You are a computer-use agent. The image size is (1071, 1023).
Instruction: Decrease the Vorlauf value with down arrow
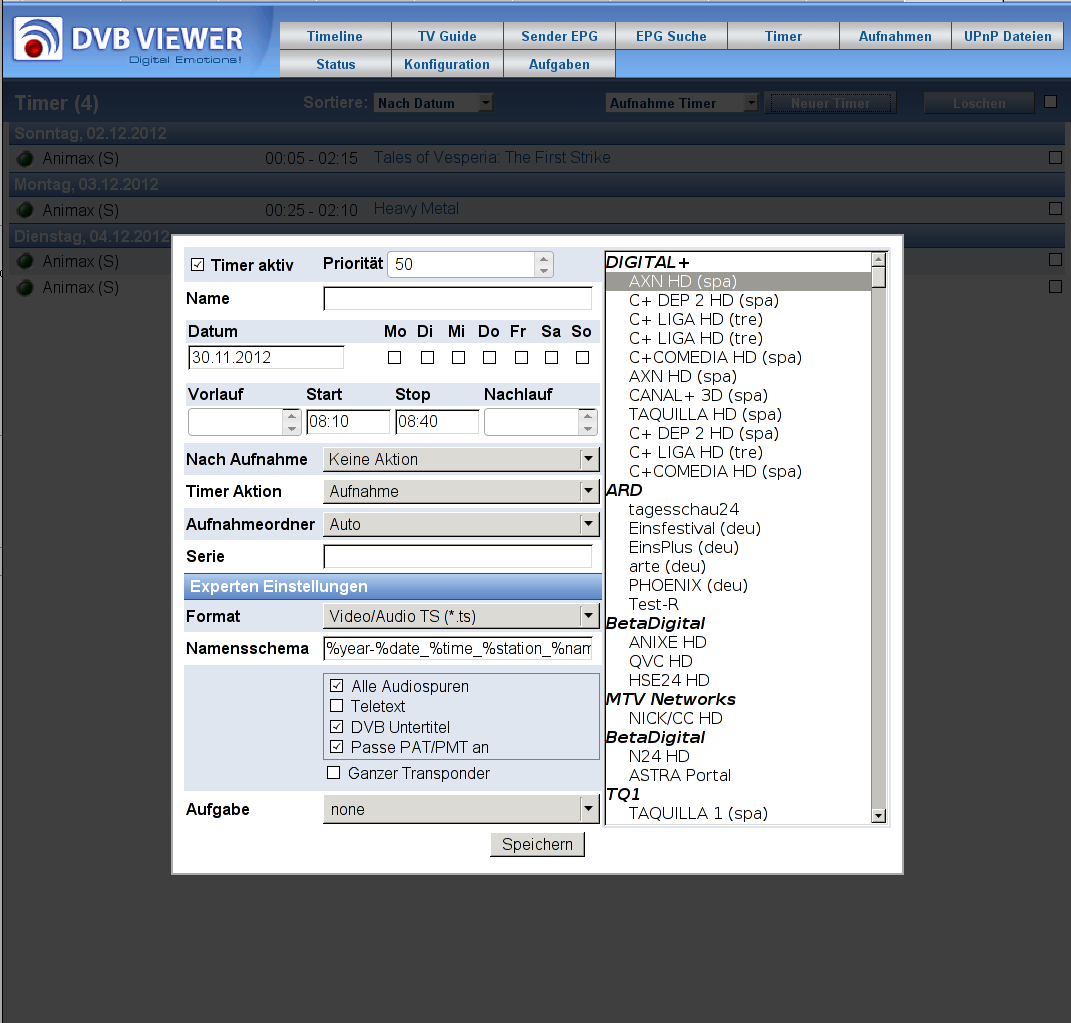[x=291, y=428]
